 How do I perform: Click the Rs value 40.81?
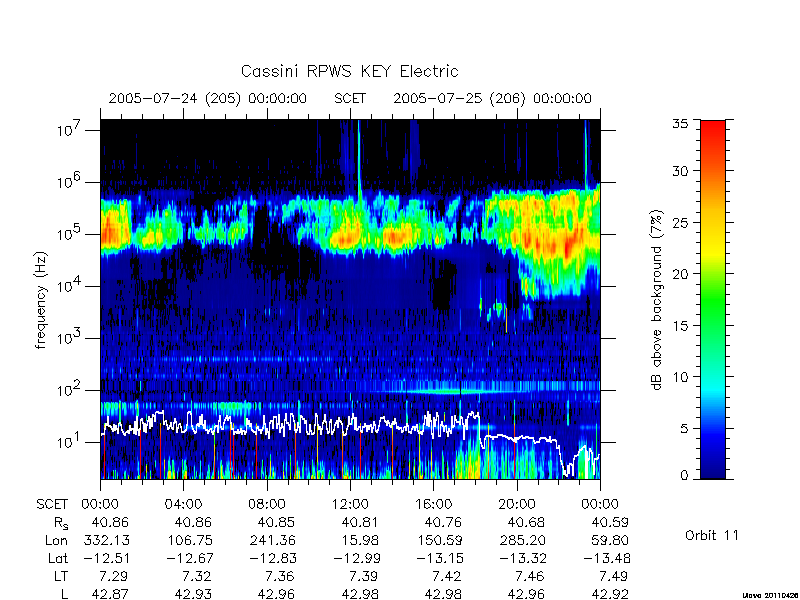359,523
